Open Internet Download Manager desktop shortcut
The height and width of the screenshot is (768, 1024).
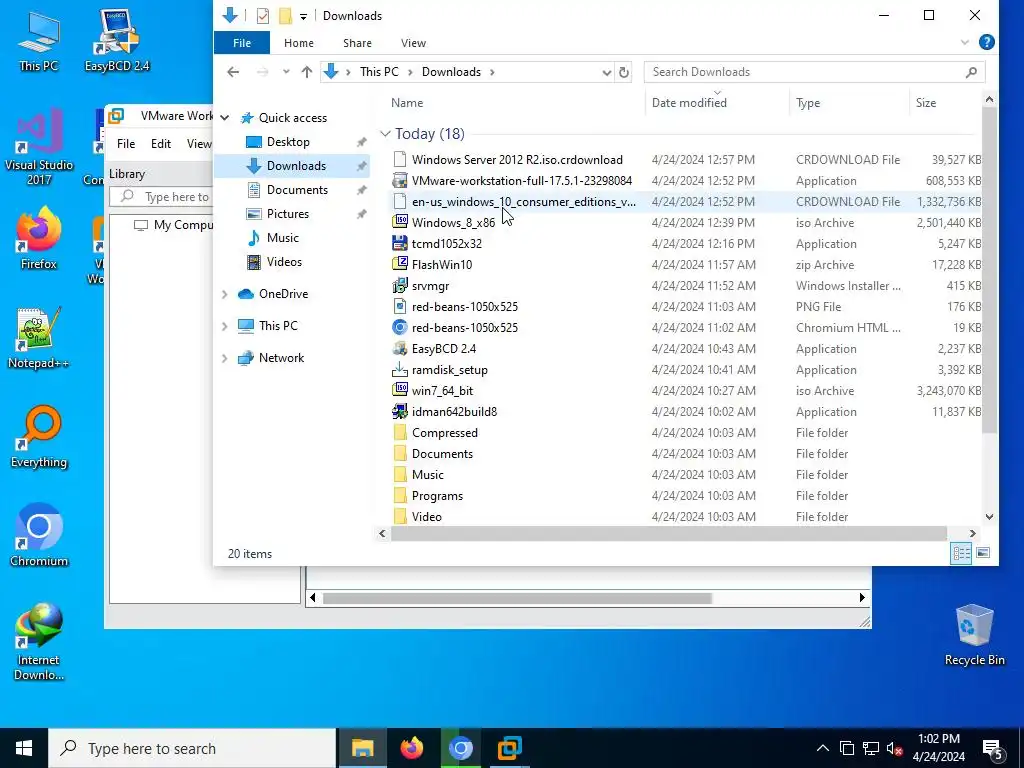[39, 641]
